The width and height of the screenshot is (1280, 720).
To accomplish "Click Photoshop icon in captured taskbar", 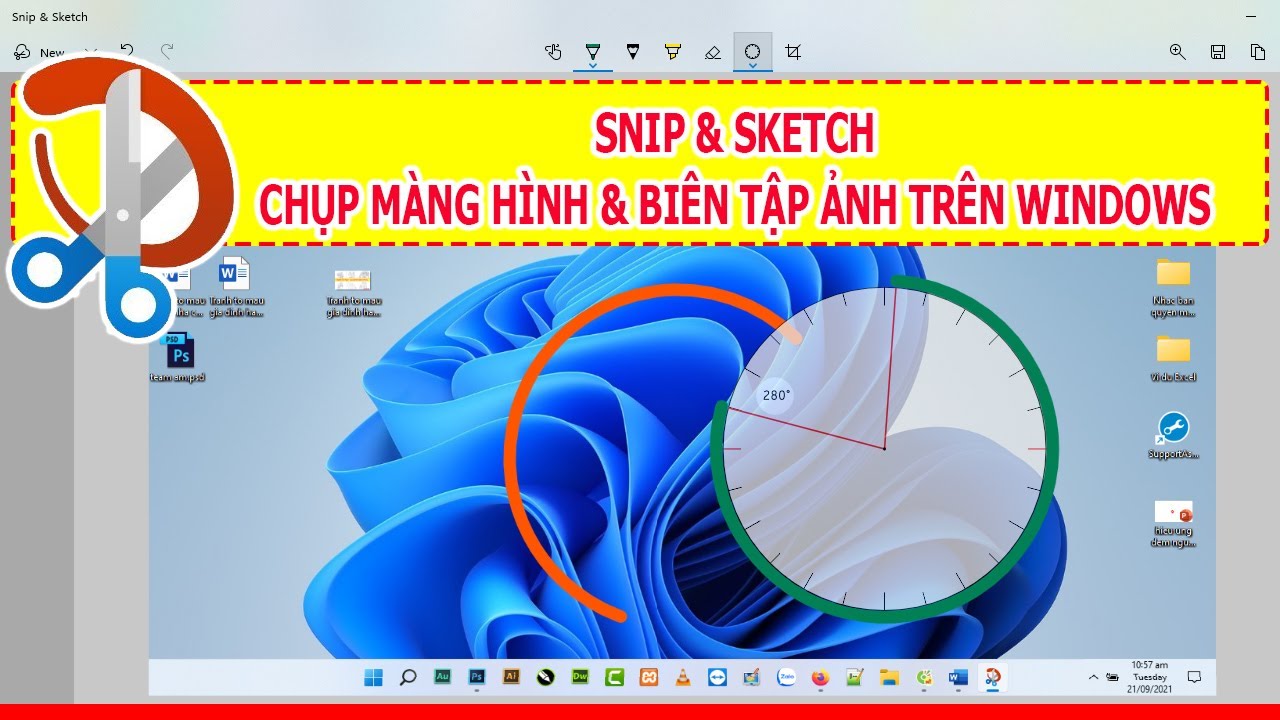I will (477, 677).
